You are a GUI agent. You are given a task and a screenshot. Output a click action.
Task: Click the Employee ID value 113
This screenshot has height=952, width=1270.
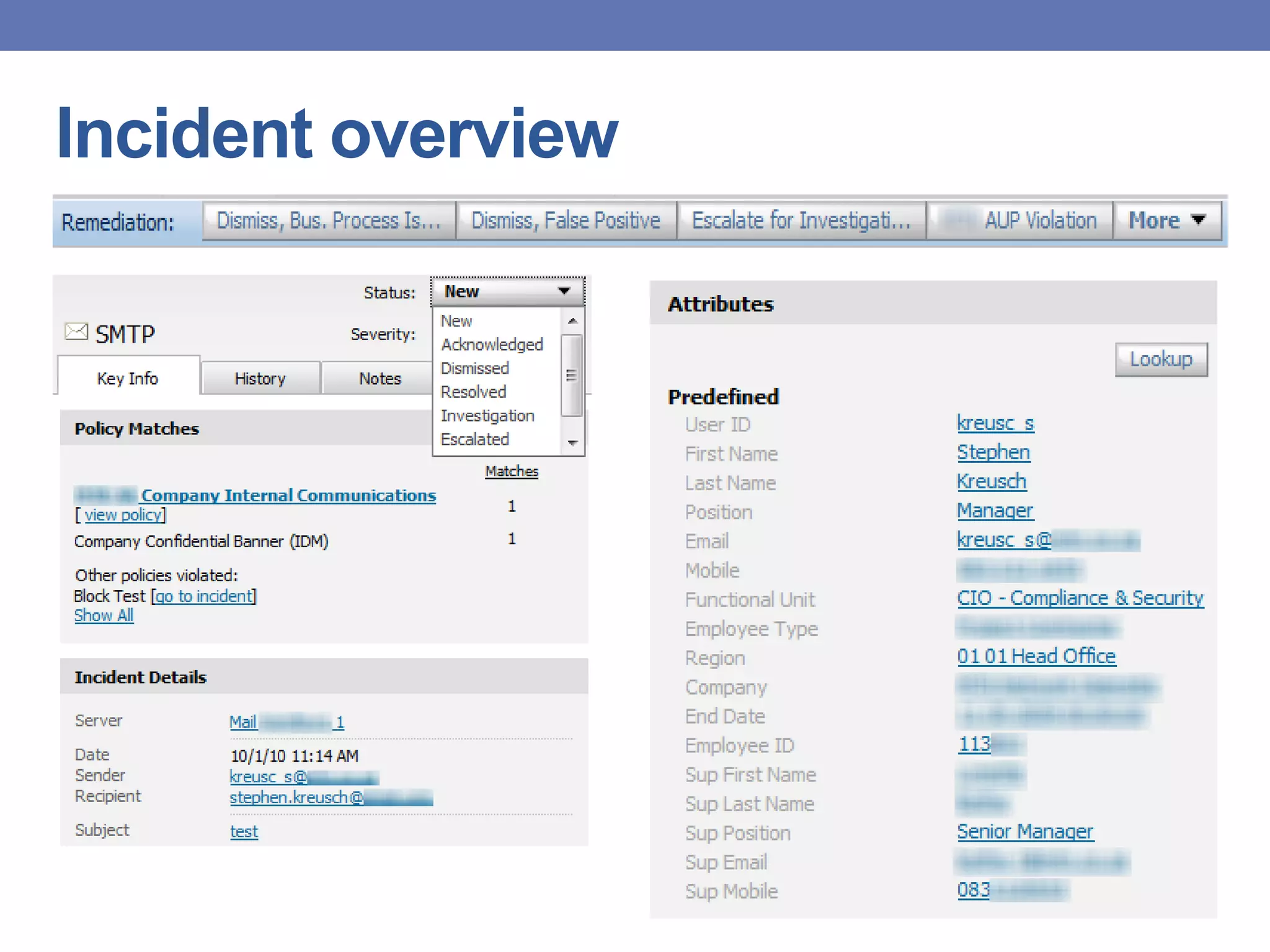[991, 744]
